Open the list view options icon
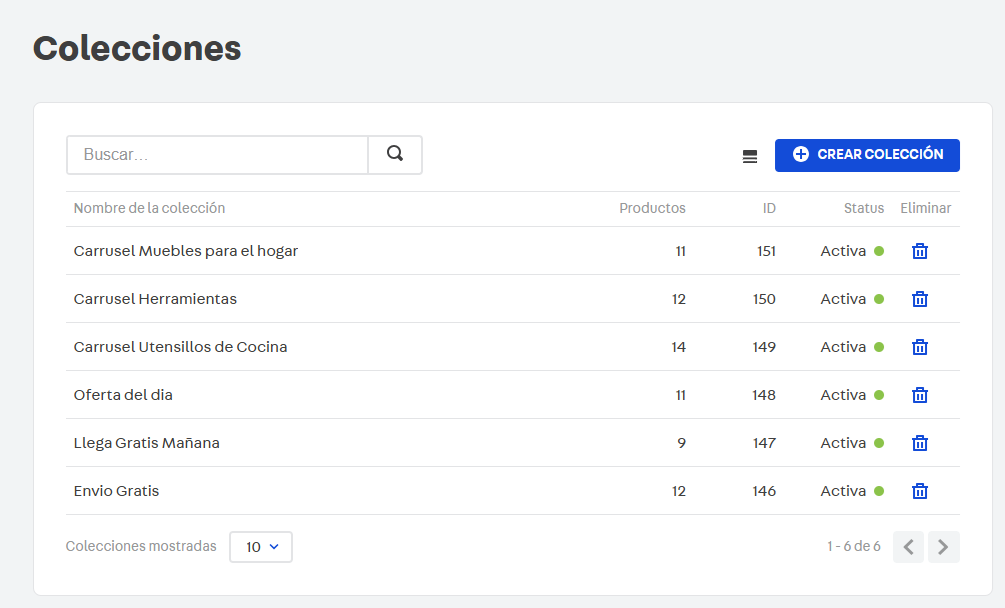The width and height of the screenshot is (1005, 608). click(750, 156)
